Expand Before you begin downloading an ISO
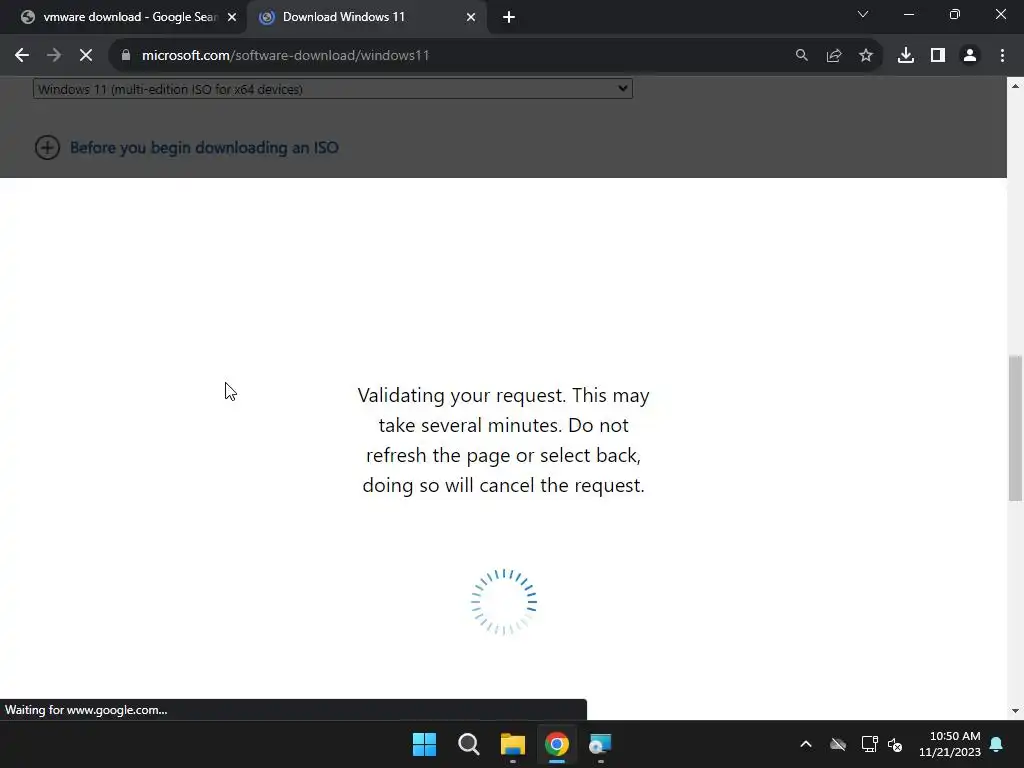This screenshot has height=768, width=1024. coord(47,148)
